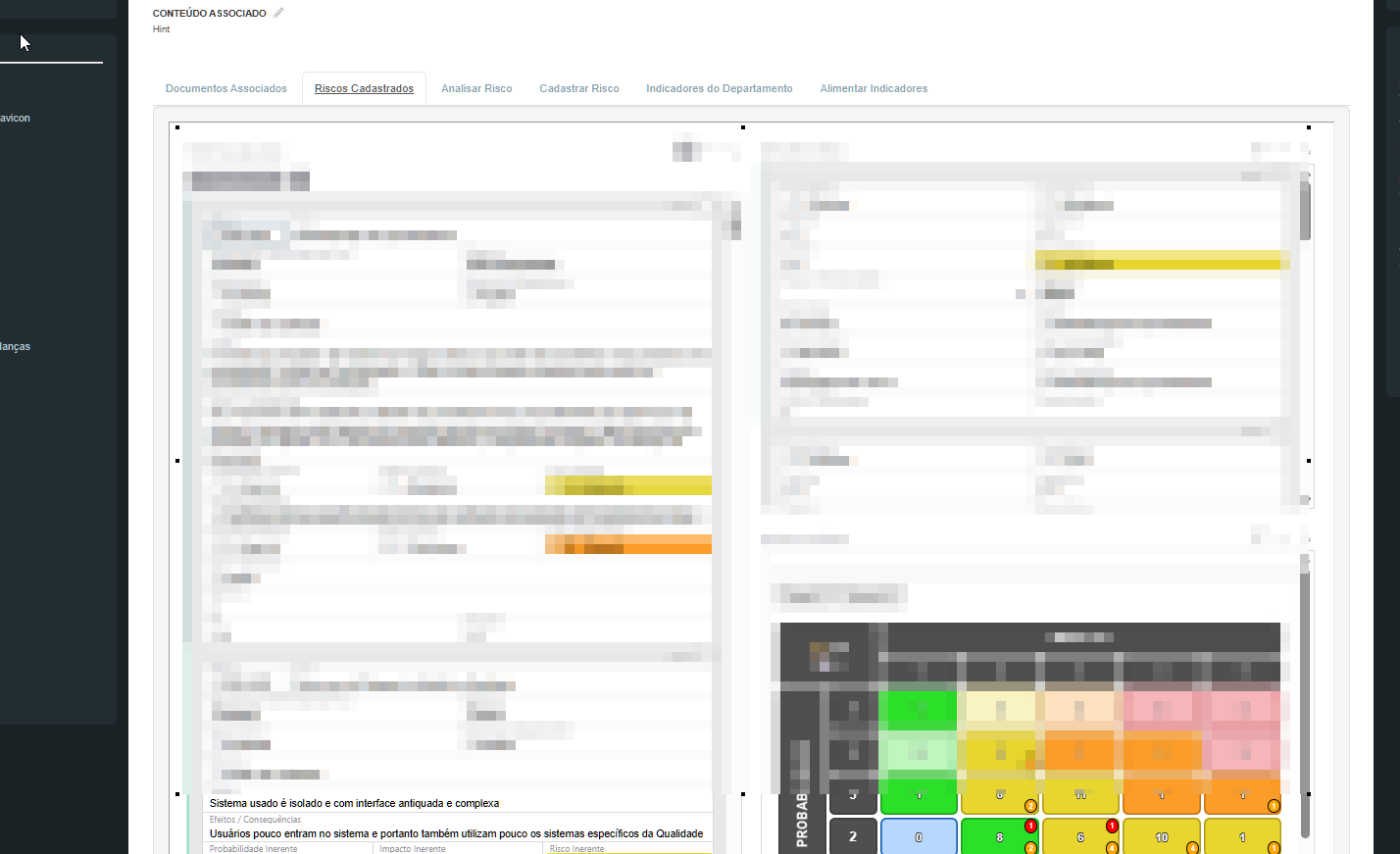The image size is (1400, 854).
Task: Click the yellow matrix cell showing 6
Action: [1079, 837]
